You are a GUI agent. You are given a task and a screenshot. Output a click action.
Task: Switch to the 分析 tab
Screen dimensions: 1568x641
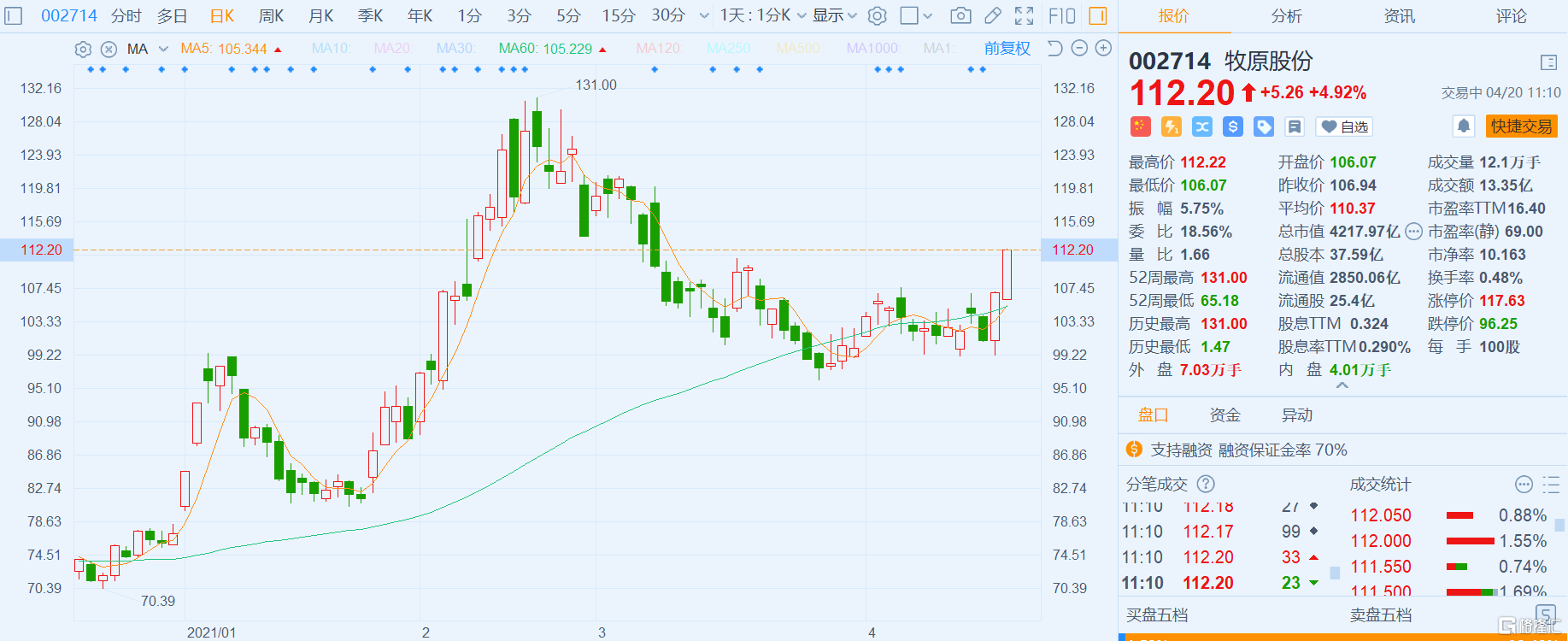click(x=1286, y=15)
